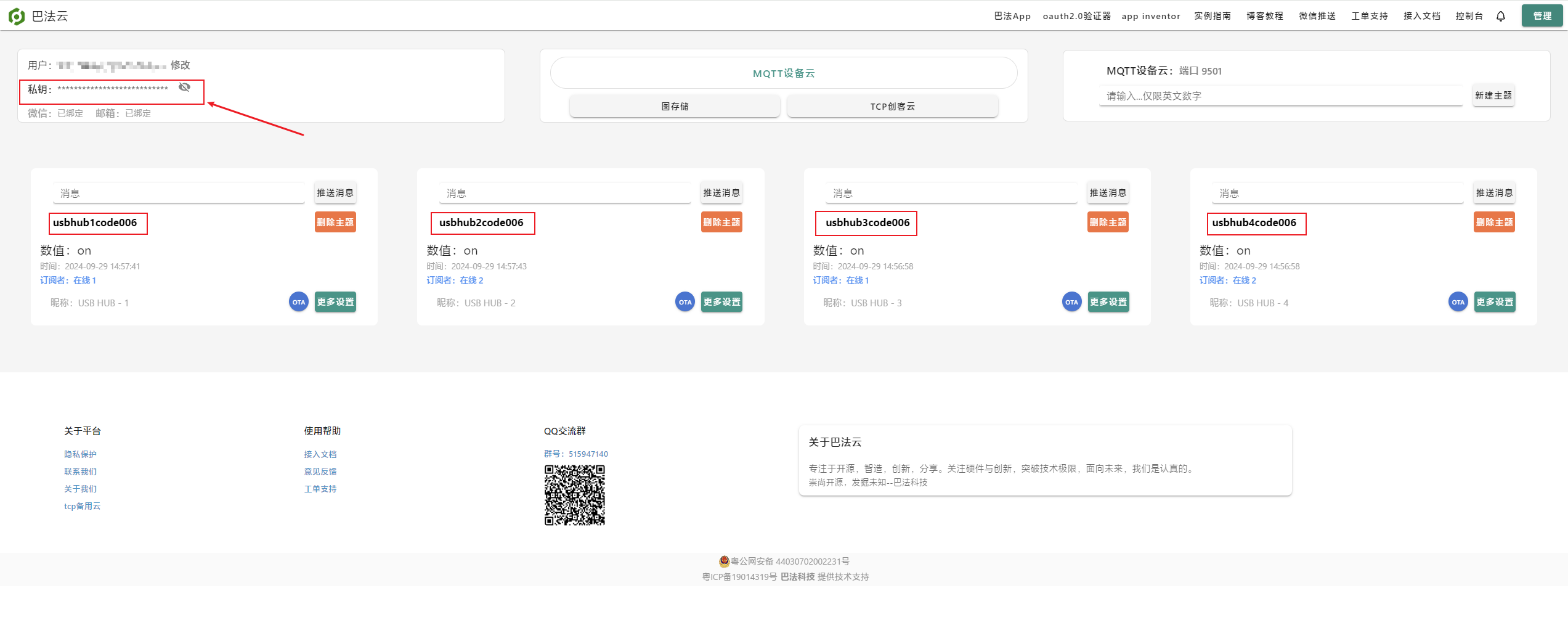
Task: Click 新建主题 to create a topic
Action: point(1493,96)
